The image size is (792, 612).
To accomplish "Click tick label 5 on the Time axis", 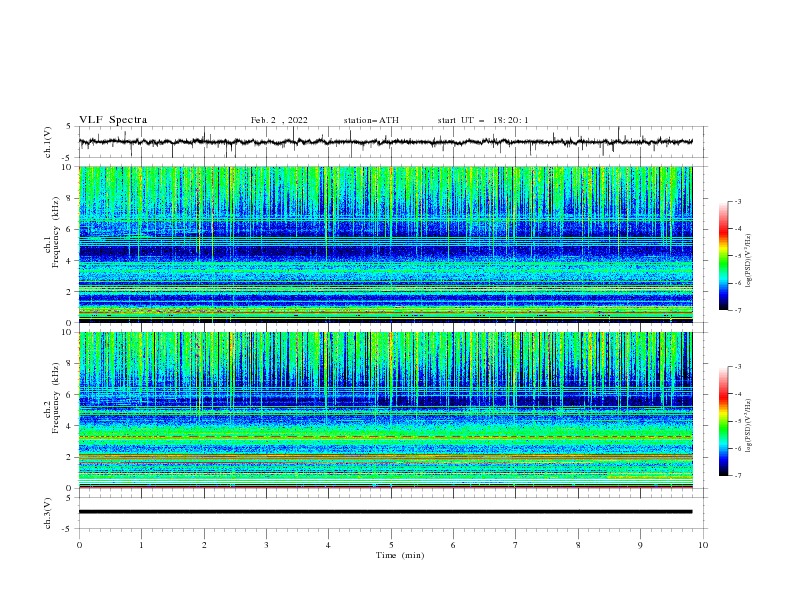I will click(x=391, y=545).
